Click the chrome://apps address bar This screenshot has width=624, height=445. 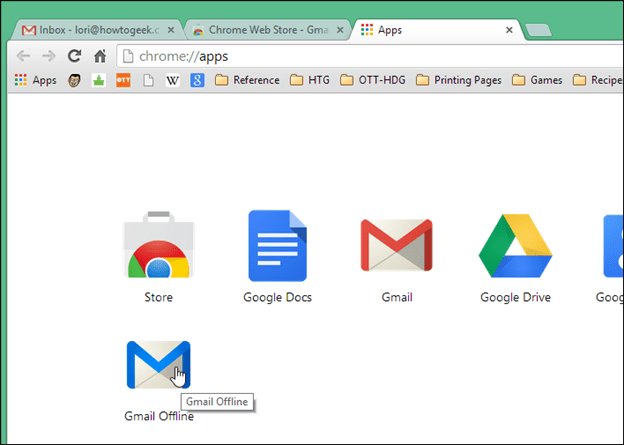[370, 57]
